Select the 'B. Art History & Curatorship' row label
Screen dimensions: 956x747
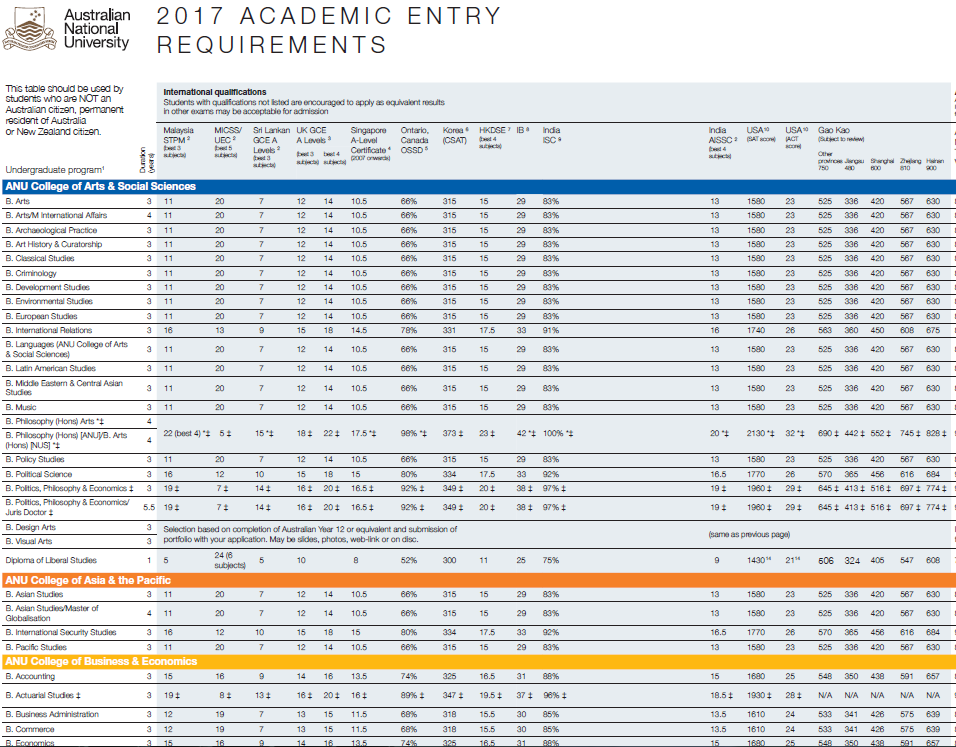[54, 244]
